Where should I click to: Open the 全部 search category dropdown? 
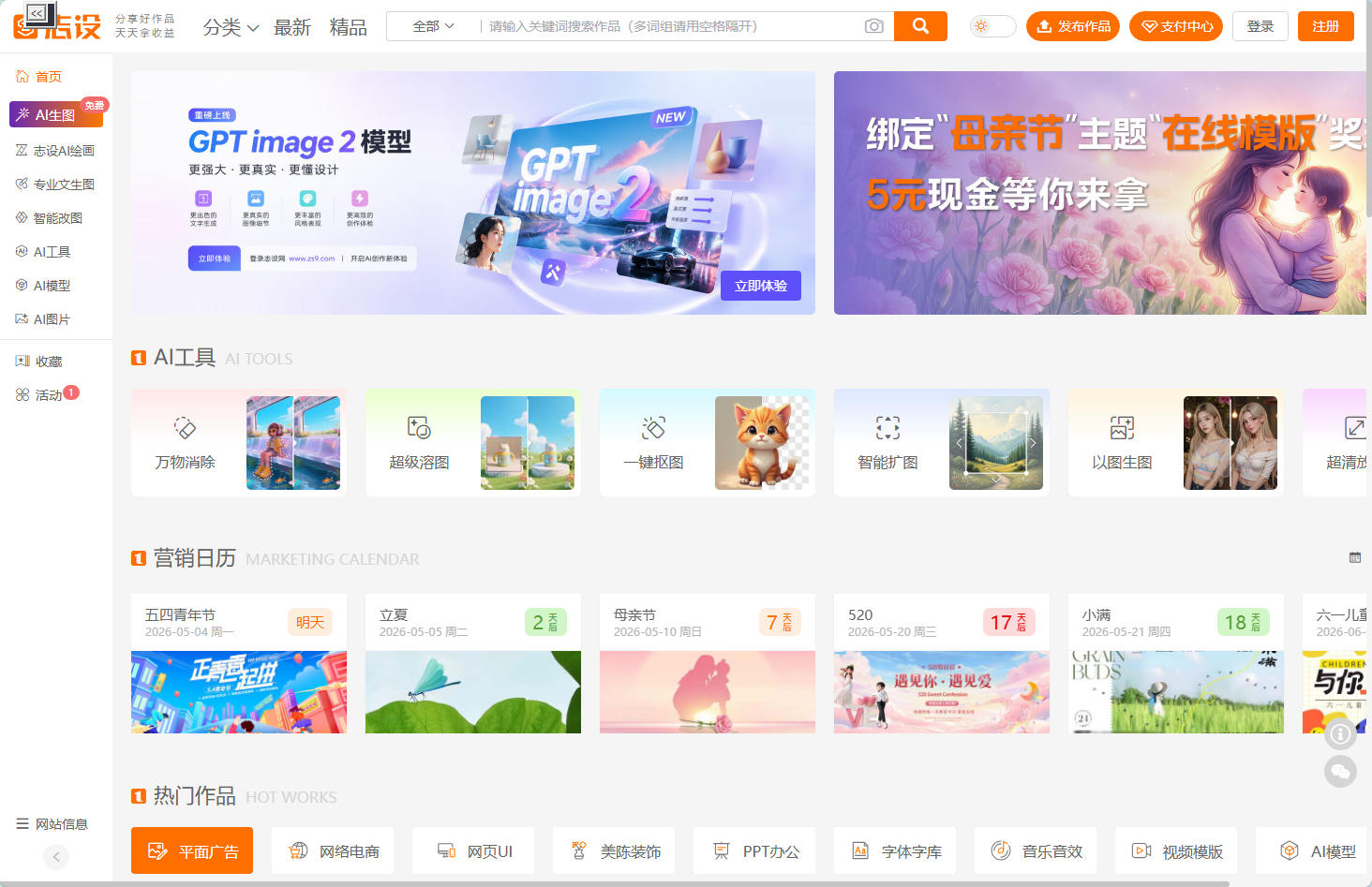click(x=433, y=26)
